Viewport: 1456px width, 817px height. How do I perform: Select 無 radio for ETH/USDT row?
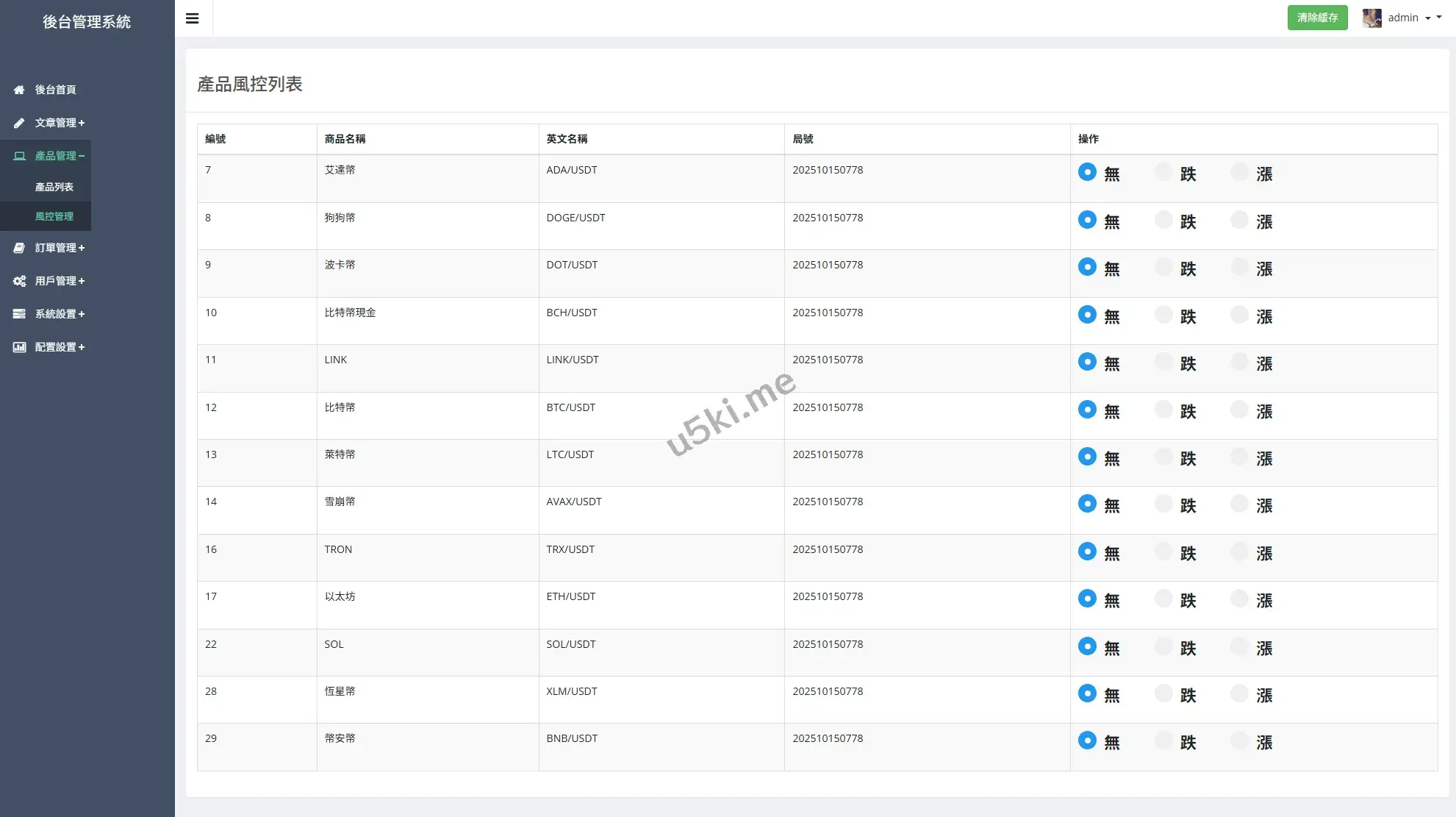(x=1087, y=599)
